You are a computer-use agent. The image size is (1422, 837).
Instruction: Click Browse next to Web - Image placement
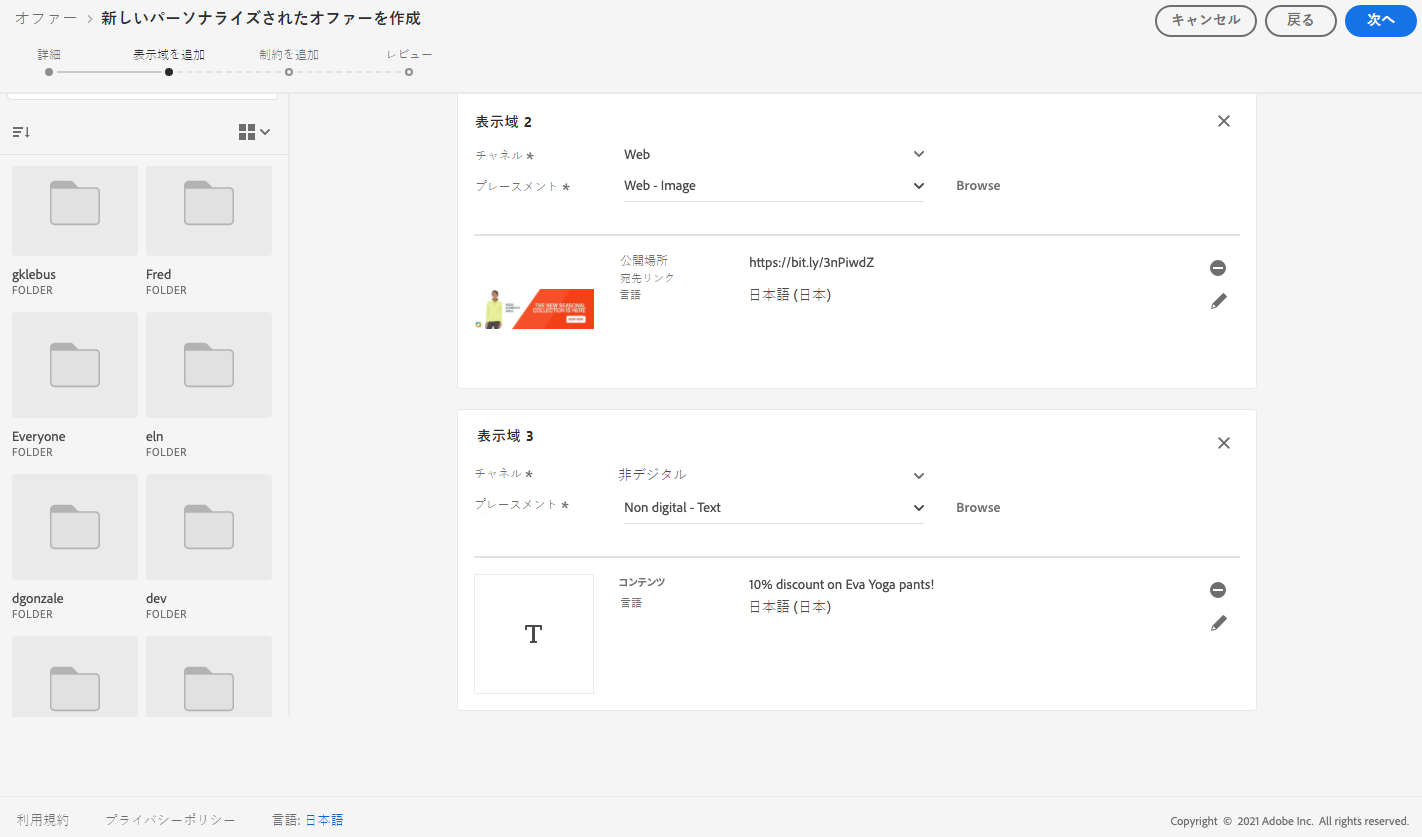pyautogui.click(x=977, y=186)
